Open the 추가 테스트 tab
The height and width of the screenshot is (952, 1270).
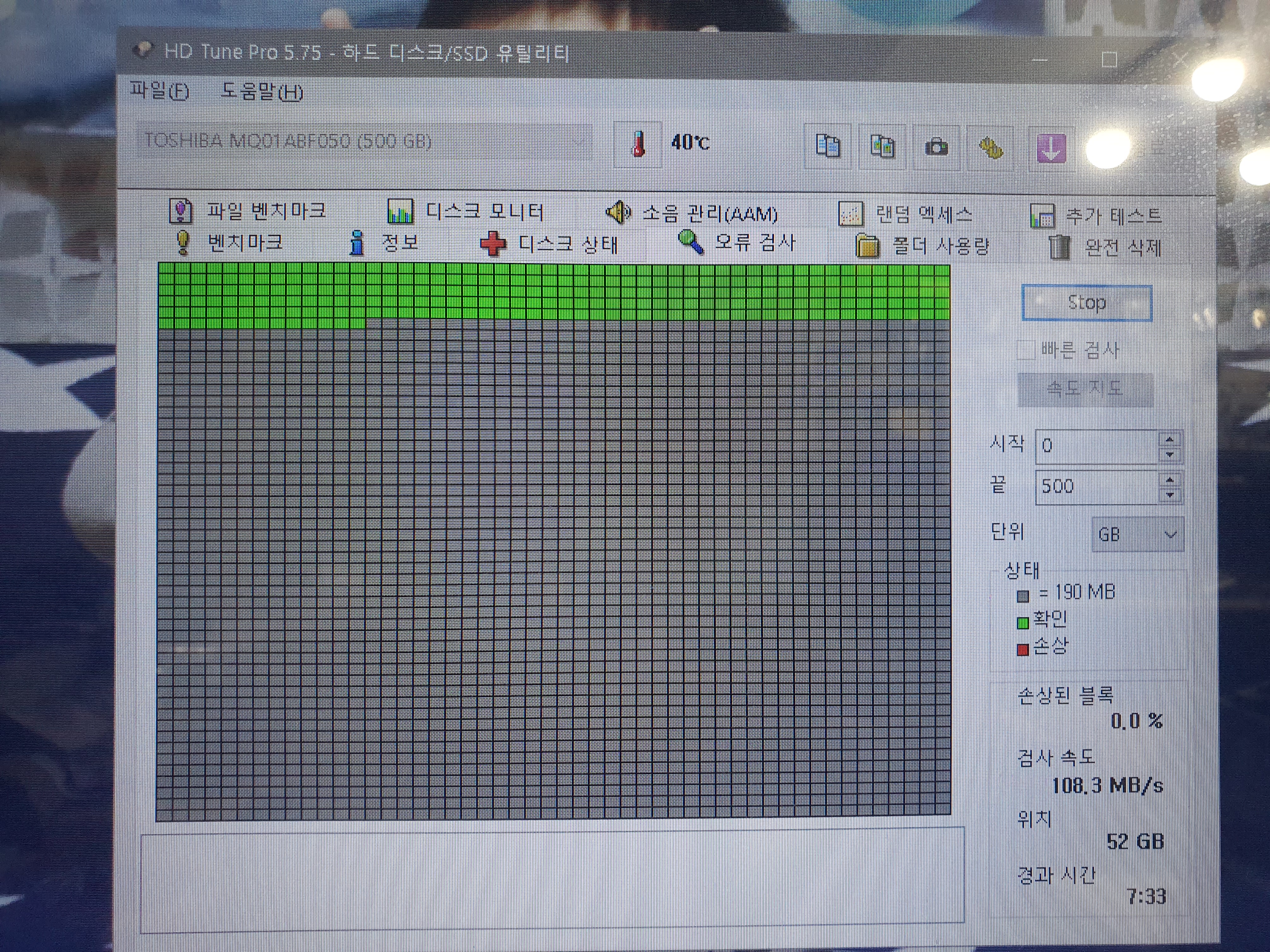tap(1096, 216)
